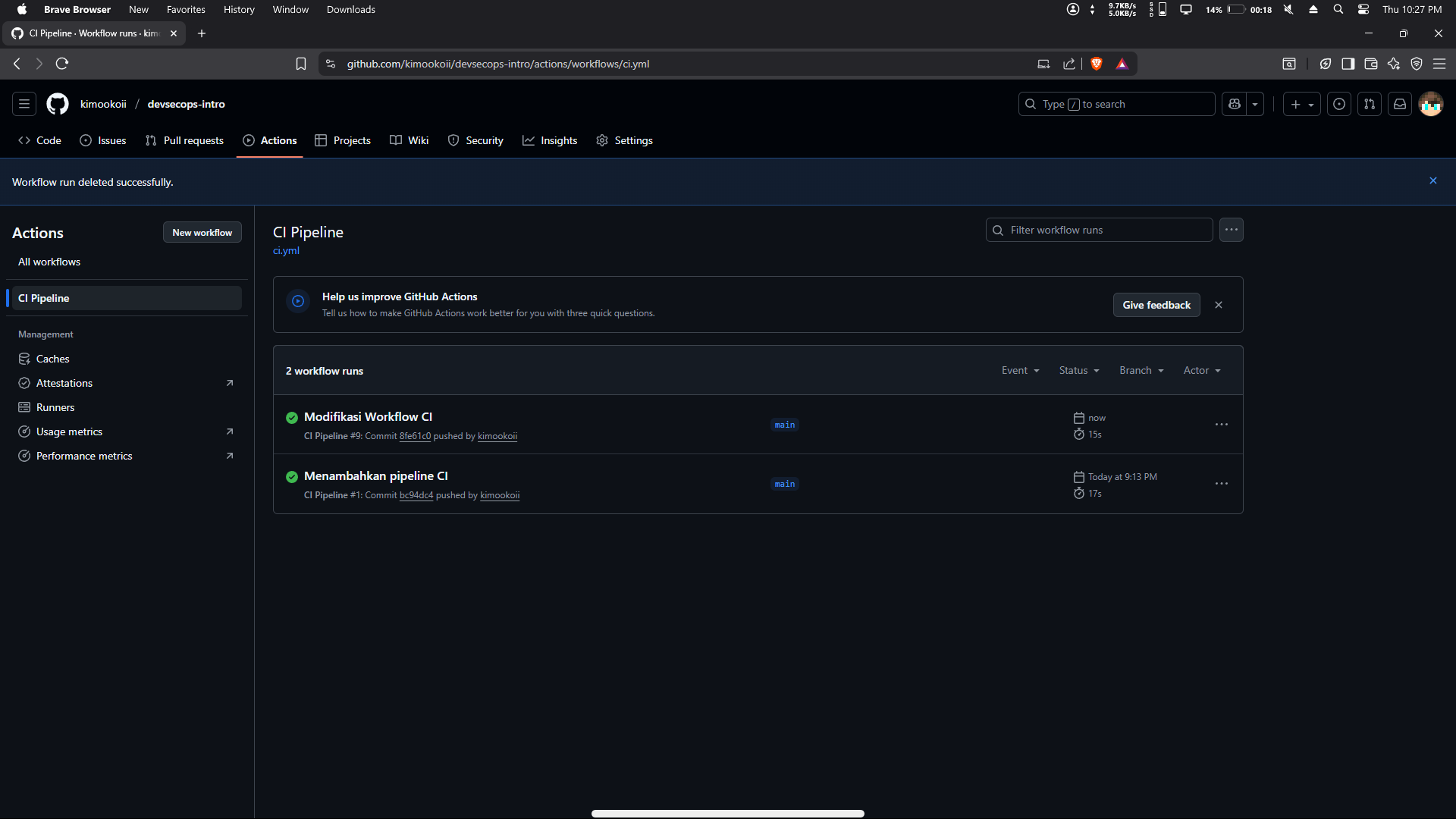Screen dimensions: 1456x819
Task: Switch to the Security repository tab
Action: [x=475, y=140]
